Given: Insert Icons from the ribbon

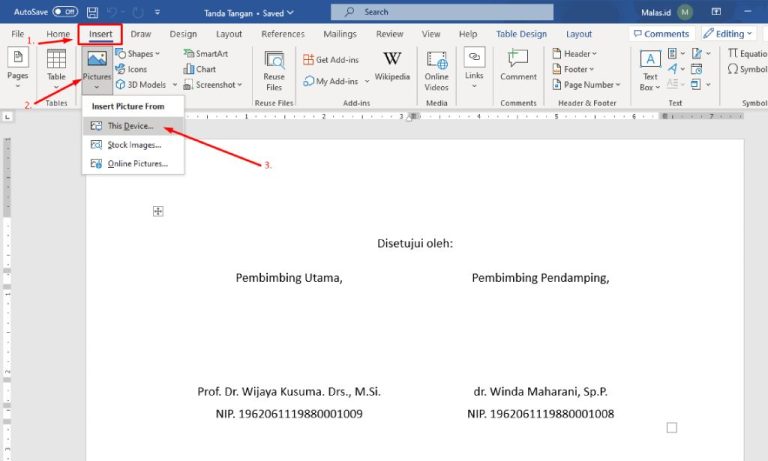Looking at the screenshot, I should [131, 69].
